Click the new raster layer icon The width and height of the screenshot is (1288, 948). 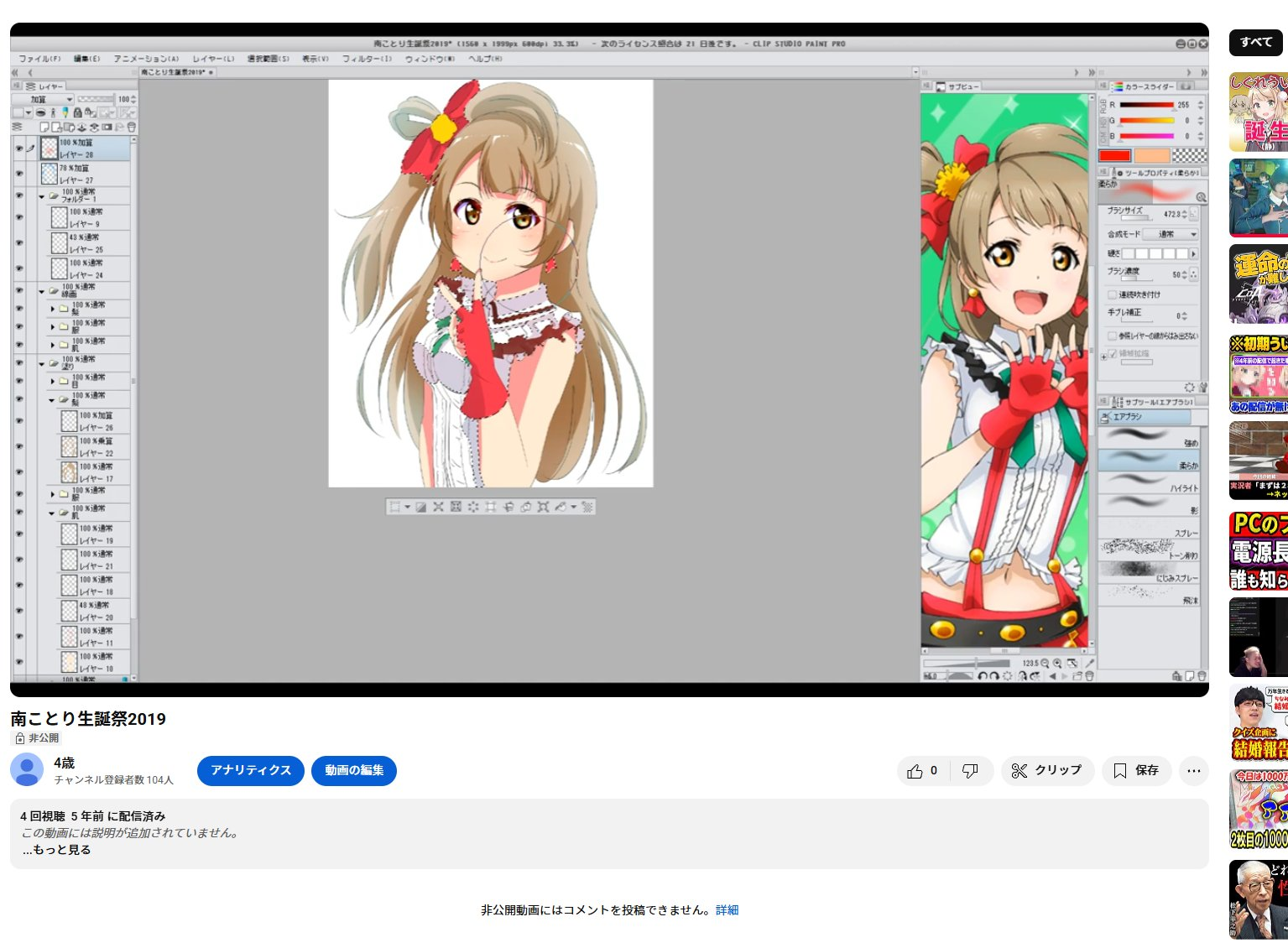[44, 128]
